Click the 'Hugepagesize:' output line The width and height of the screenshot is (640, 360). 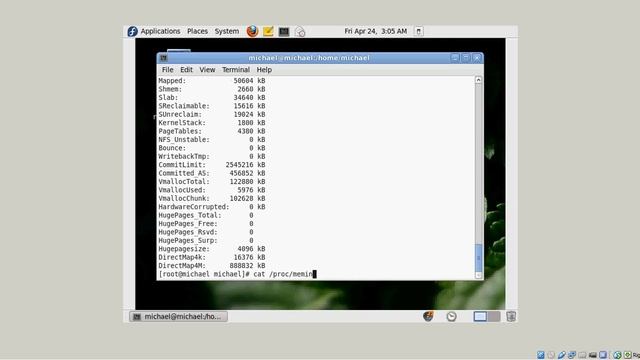pyautogui.click(x=212, y=249)
